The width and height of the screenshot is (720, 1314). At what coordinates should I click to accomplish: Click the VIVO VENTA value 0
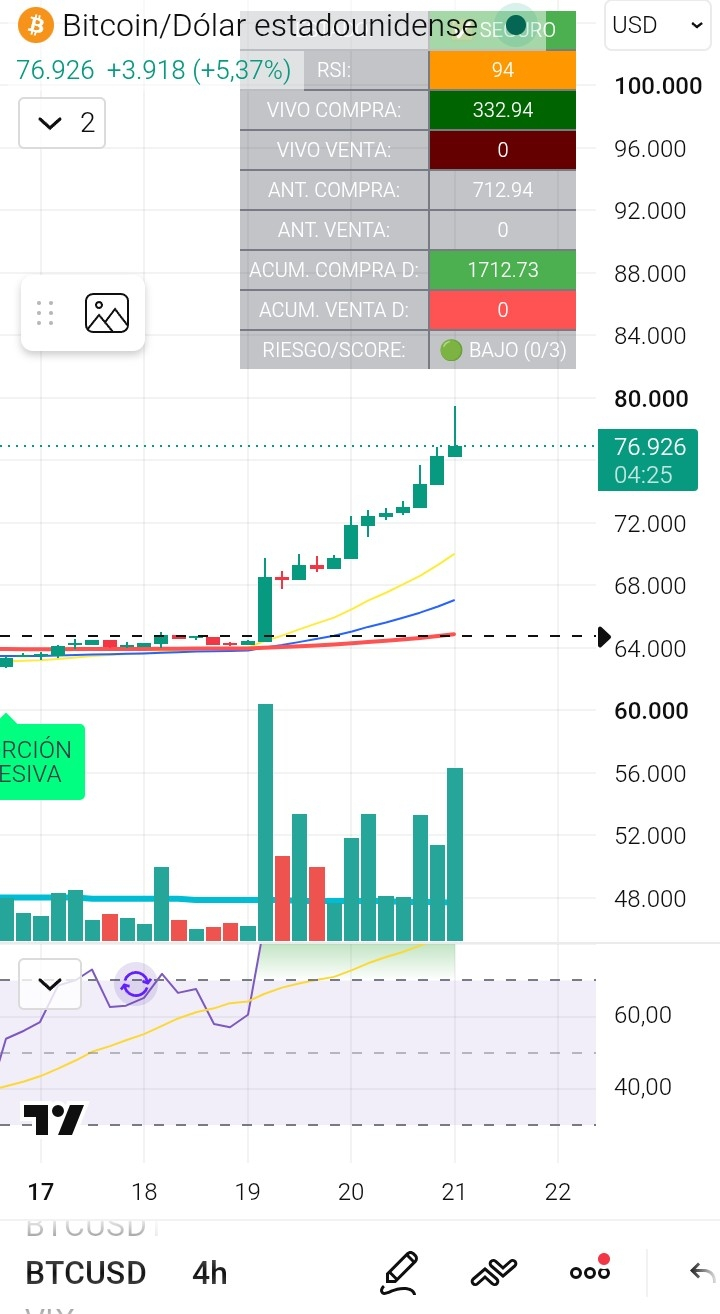coord(502,150)
